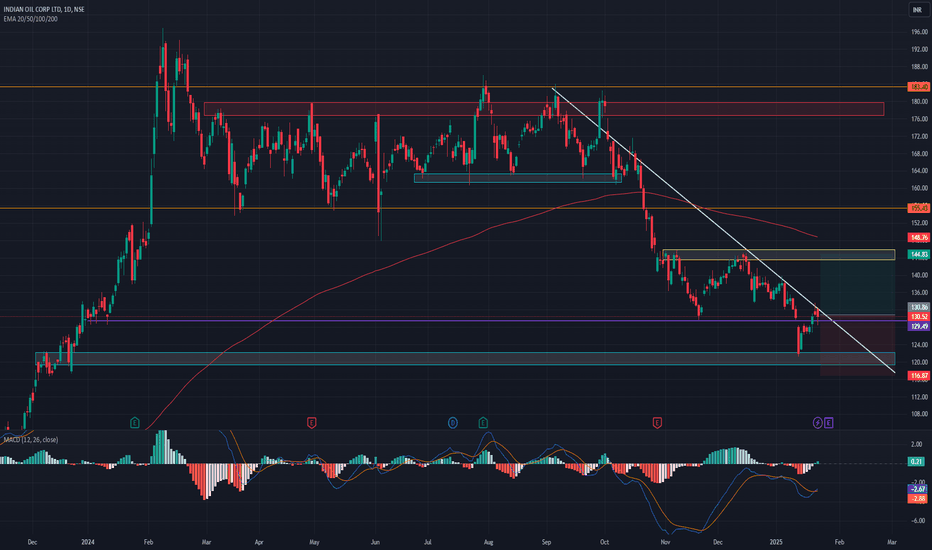The width and height of the screenshot is (932, 550).
Task: Select the white descending trendline
Action: click(x=723, y=231)
